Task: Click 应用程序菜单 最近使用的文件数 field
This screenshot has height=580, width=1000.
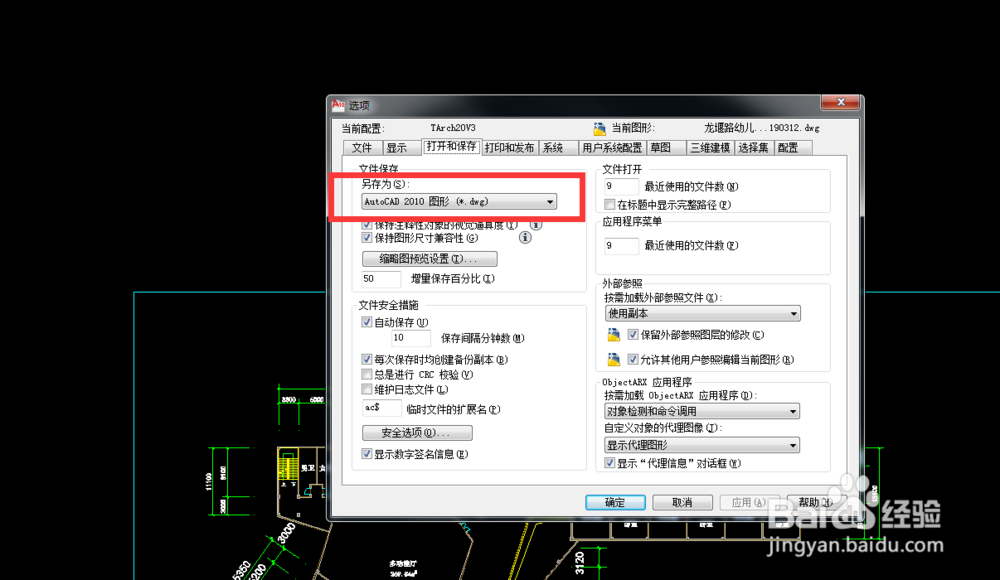Action: (621, 246)
